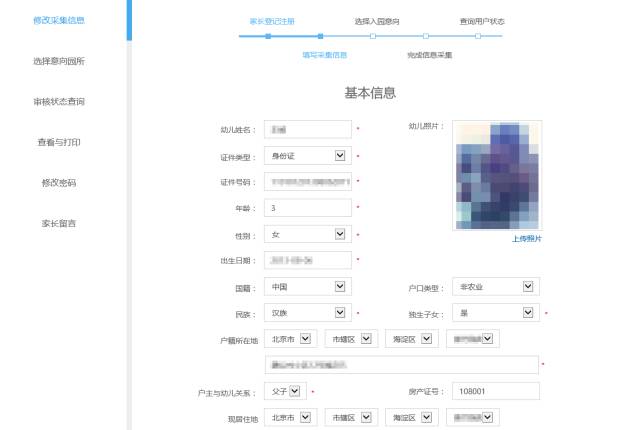Open the 户口类型 dropdown
This screenshot has height=430, width=640.
tap(496, 286)
